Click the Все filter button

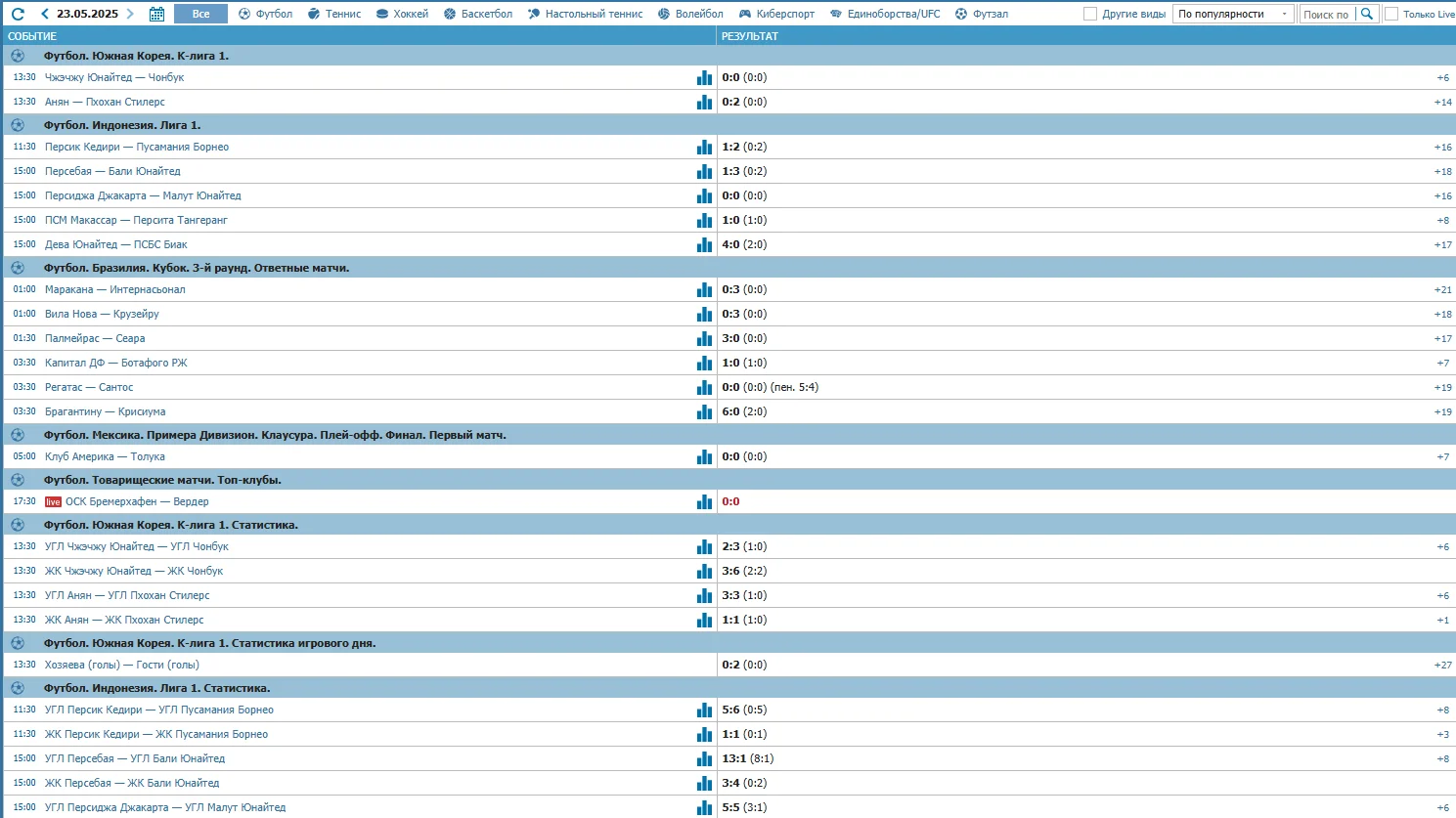pos(200,14)
